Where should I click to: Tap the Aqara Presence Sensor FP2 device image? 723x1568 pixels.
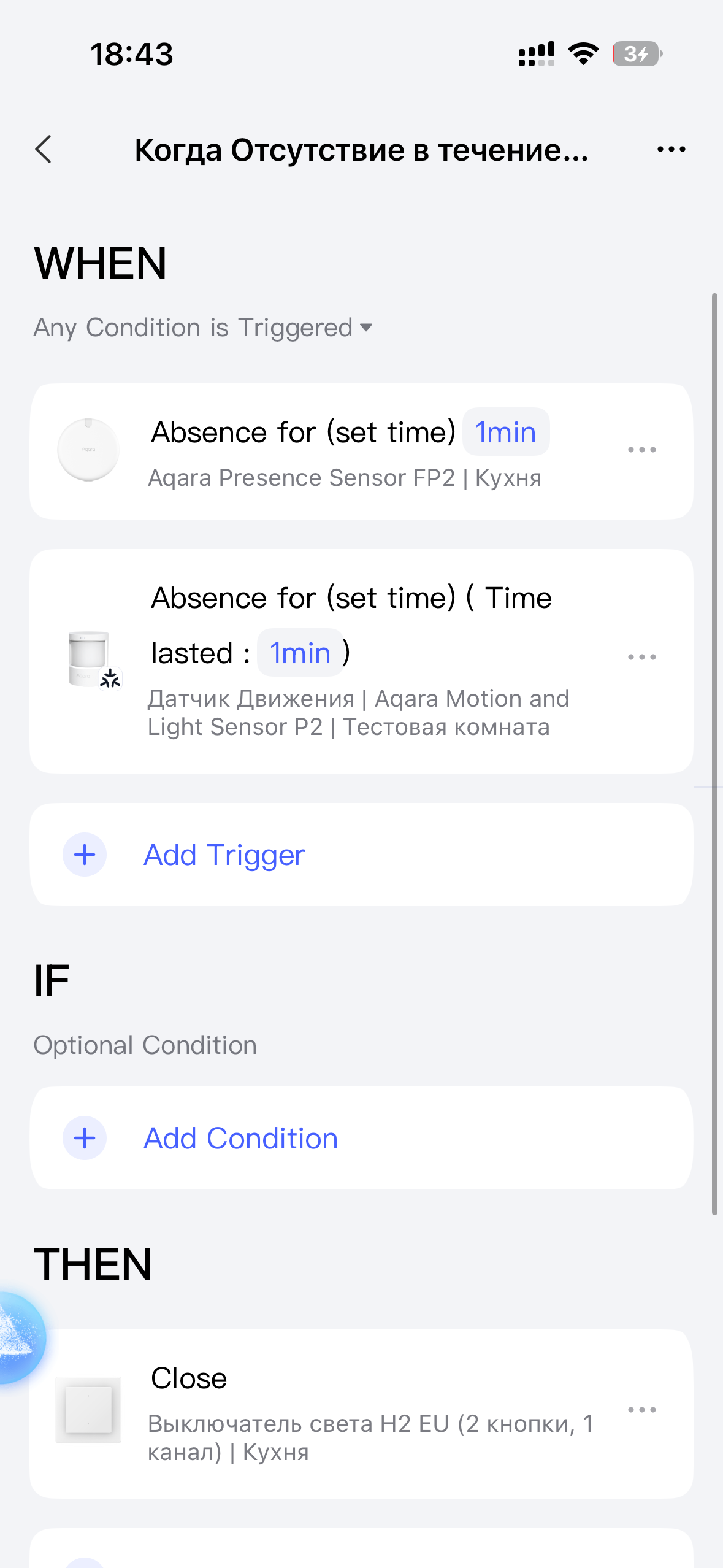point(88,450)
